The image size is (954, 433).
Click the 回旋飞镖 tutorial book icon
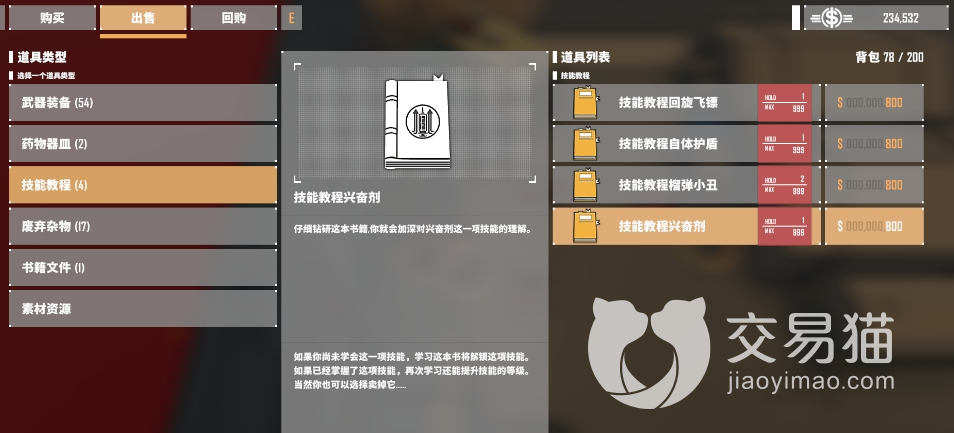point(585,103)
